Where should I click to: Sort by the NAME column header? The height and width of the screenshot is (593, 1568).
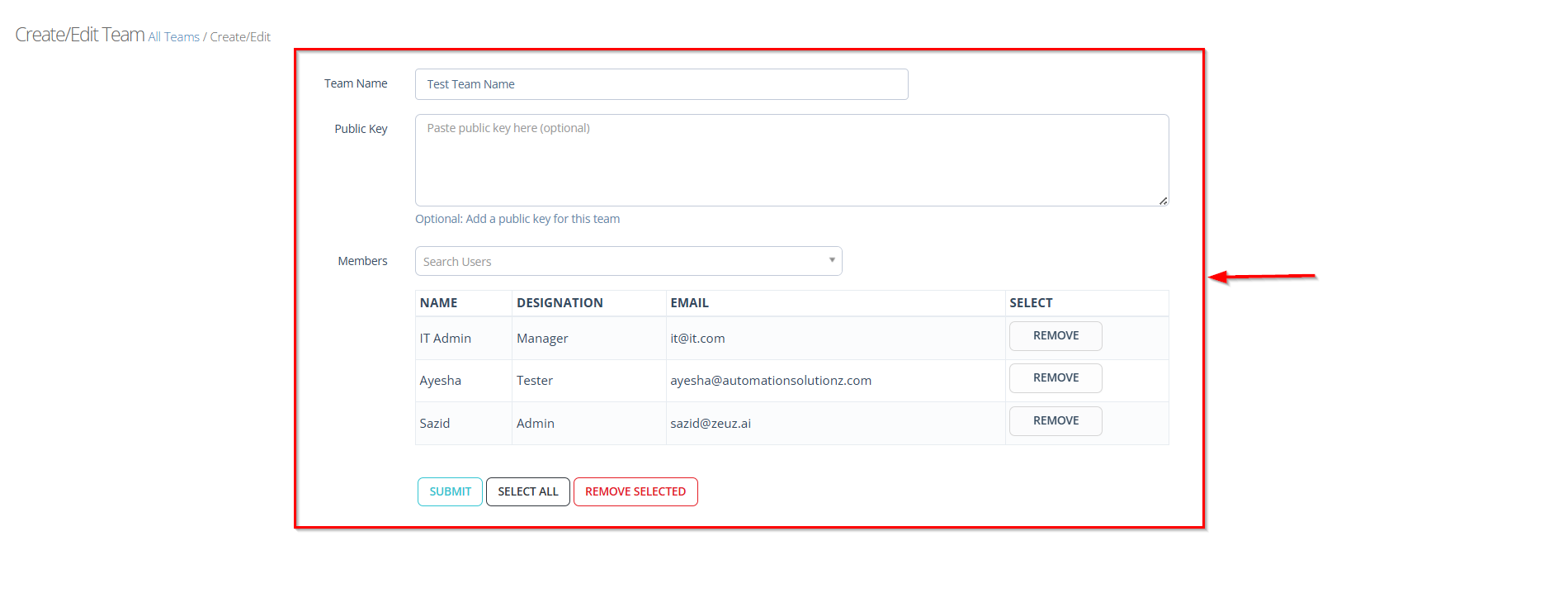pos(438,303)
